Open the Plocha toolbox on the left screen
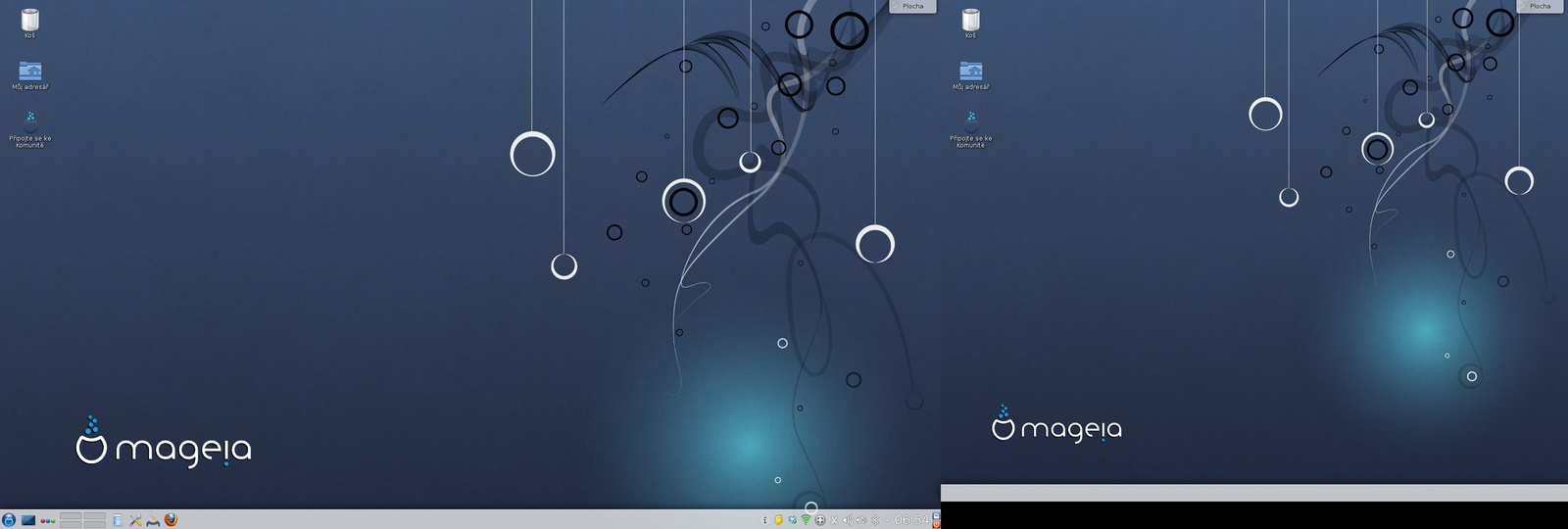 pos(912,6)
